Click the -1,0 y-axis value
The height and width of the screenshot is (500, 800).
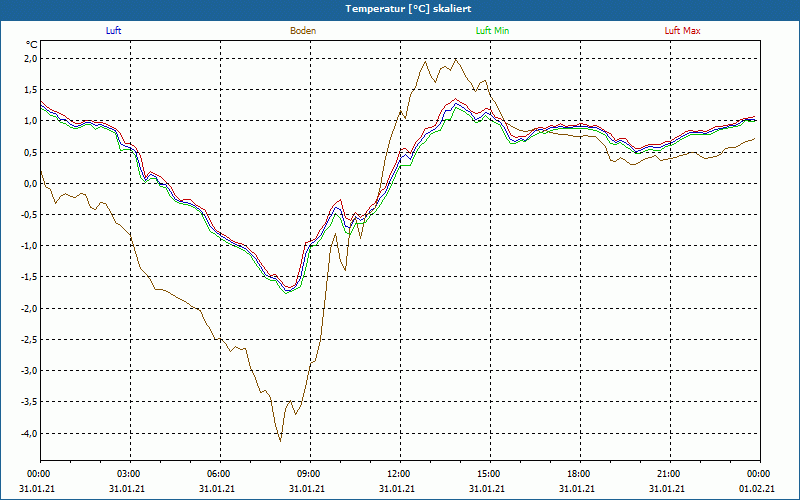(x=30, y=246)
